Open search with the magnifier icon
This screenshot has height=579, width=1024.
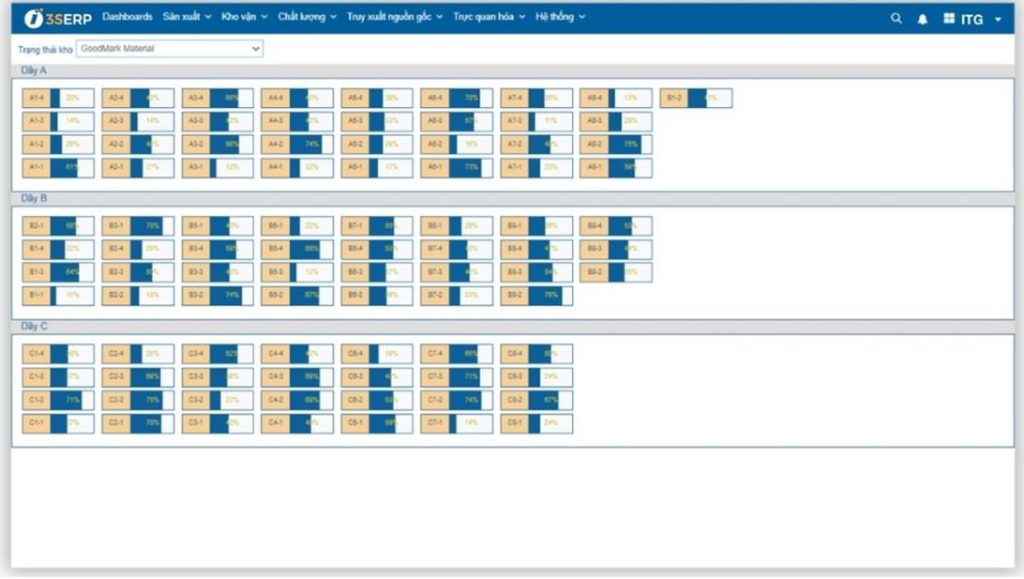[x=896, y=18]
